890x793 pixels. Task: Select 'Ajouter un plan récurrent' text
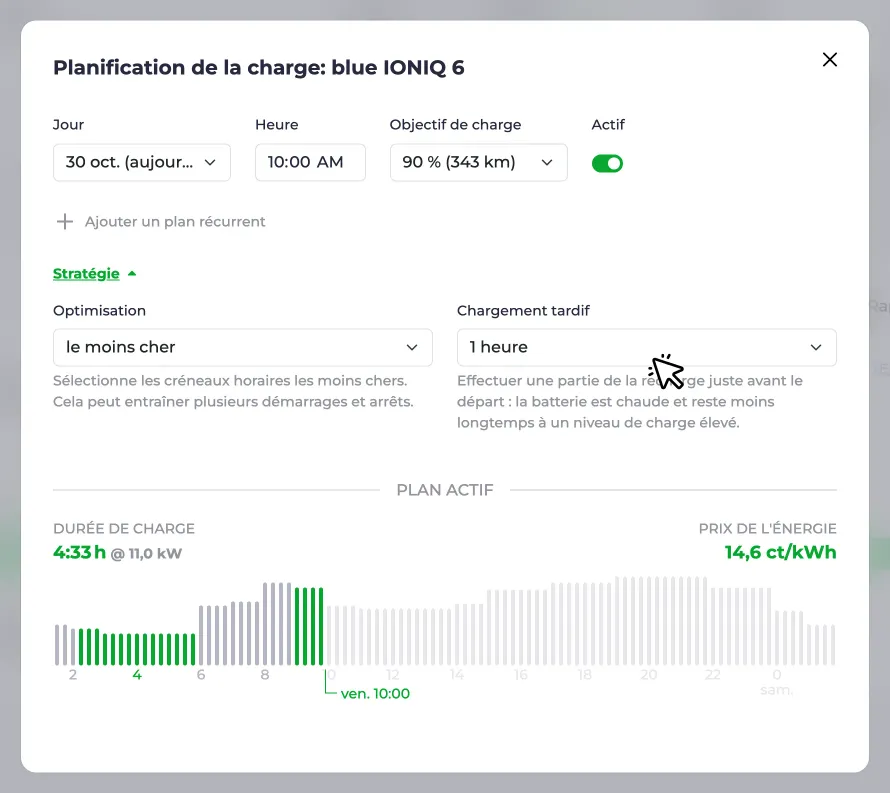click(175, 221)
